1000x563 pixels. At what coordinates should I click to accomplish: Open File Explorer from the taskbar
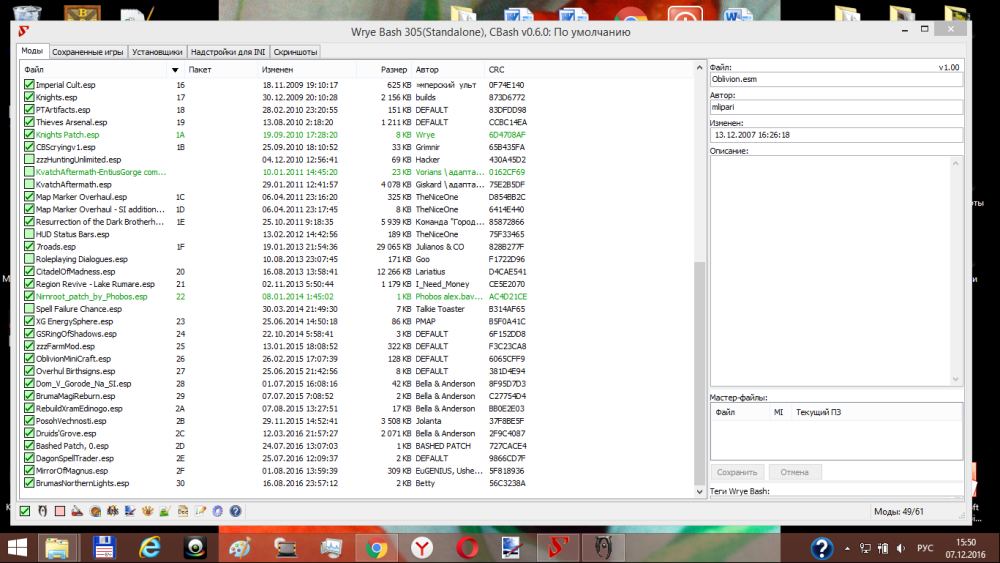click(57, 548)
